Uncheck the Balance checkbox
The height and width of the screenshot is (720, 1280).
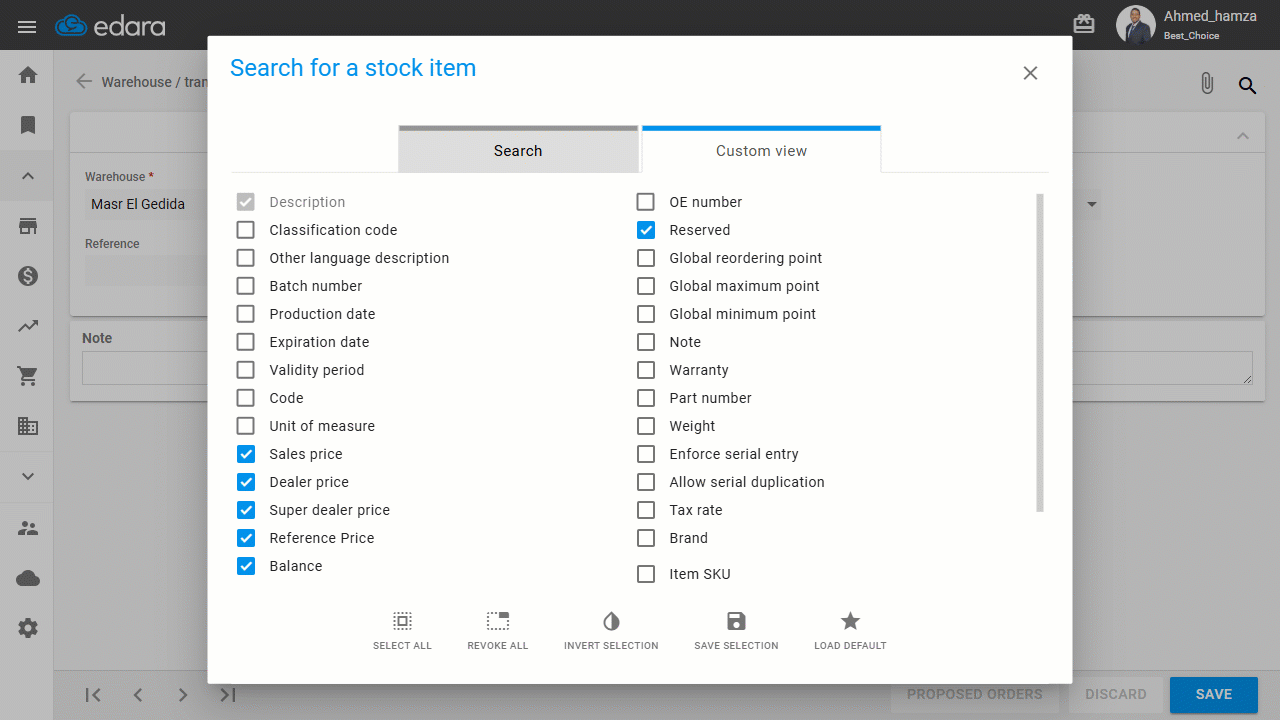246,566
